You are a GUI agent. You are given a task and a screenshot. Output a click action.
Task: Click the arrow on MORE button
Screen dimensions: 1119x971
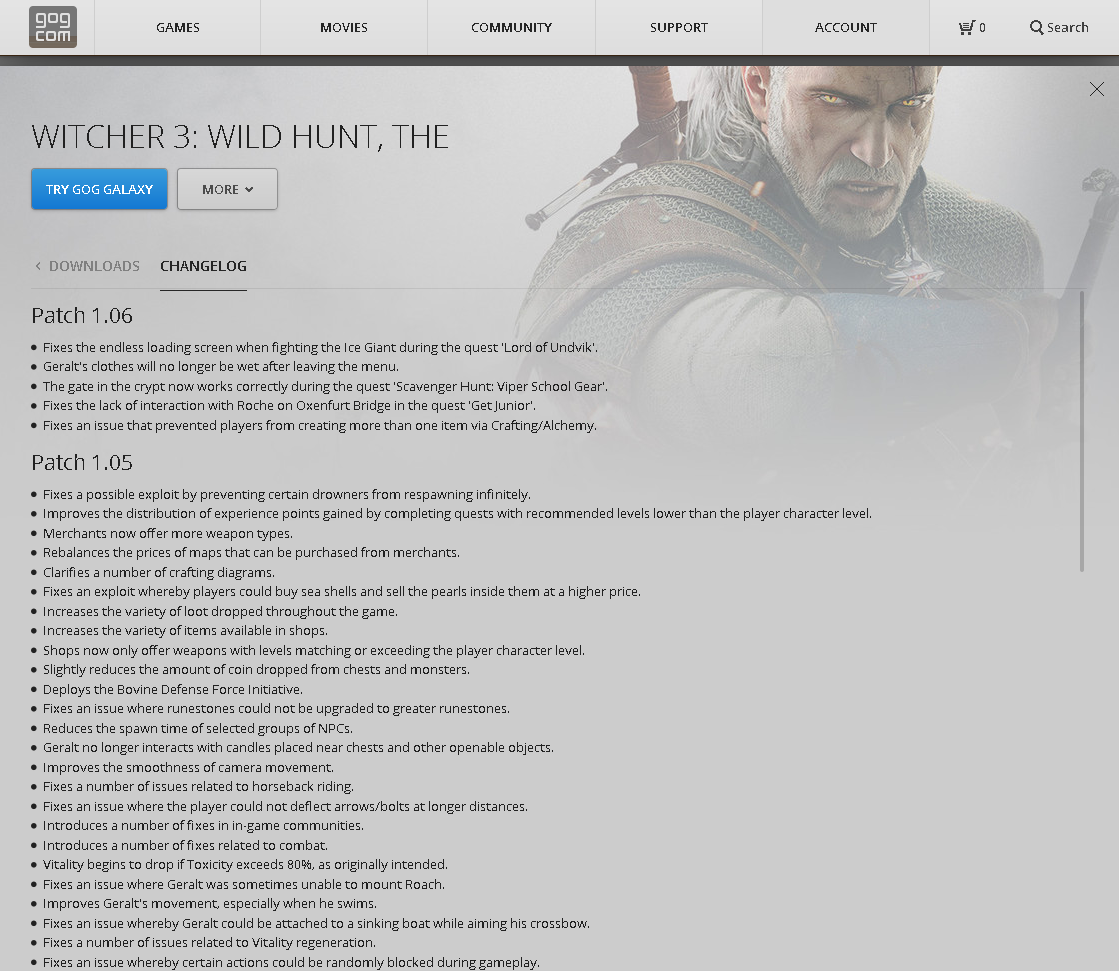249,190
